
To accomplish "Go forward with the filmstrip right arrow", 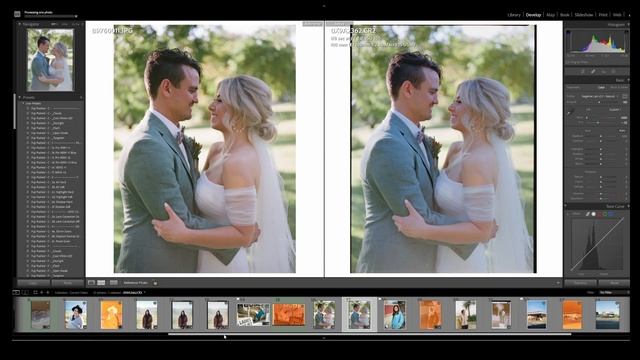I will point(48,292).
